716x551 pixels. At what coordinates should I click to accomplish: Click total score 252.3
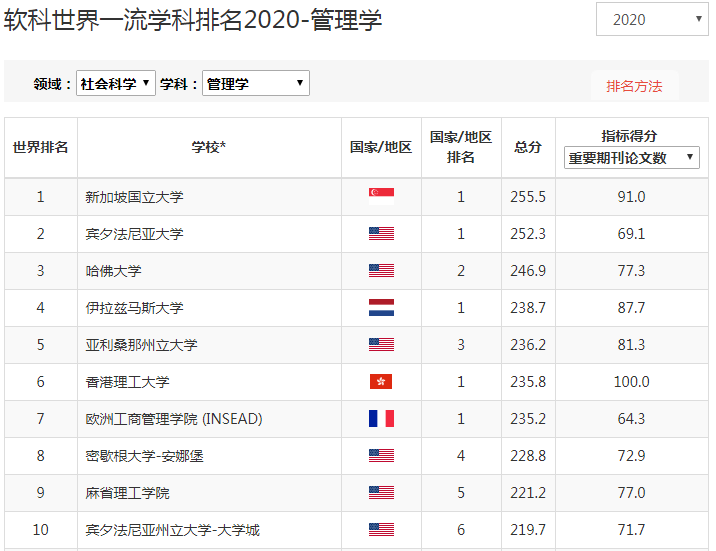528,234
